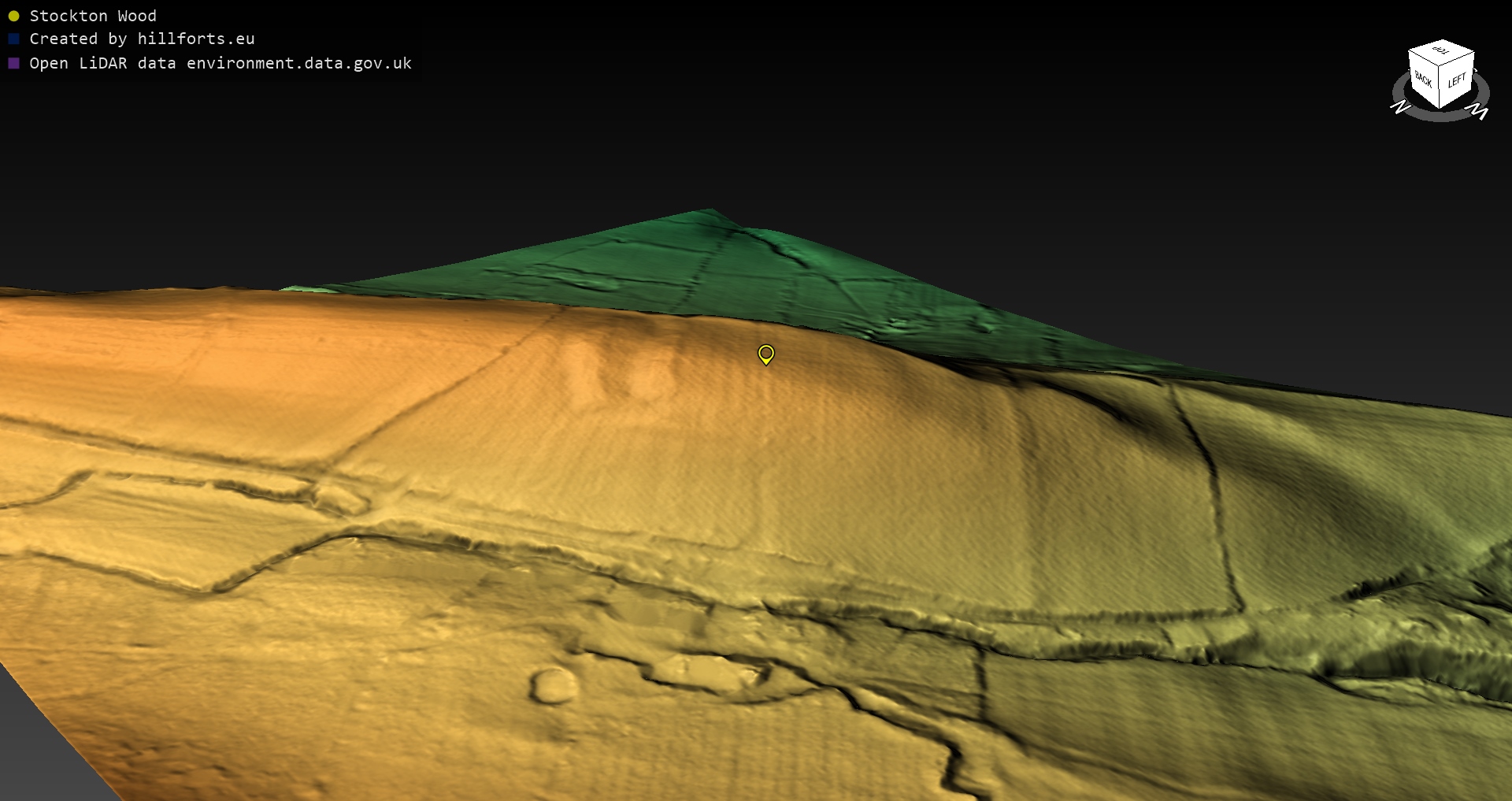
Task: Click the grey compass ring below the cube
Action: pos(1440,116)
